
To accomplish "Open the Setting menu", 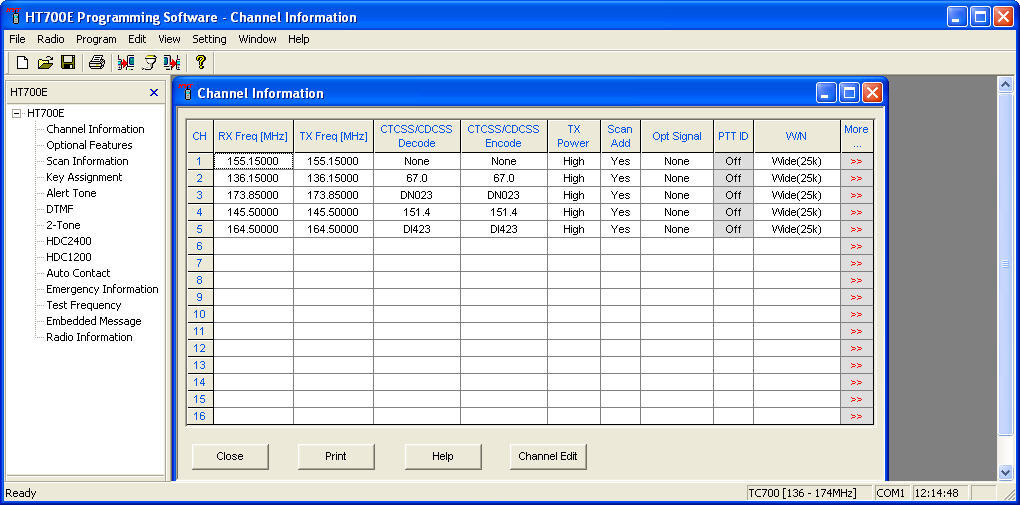I will (x=209, y=39).
